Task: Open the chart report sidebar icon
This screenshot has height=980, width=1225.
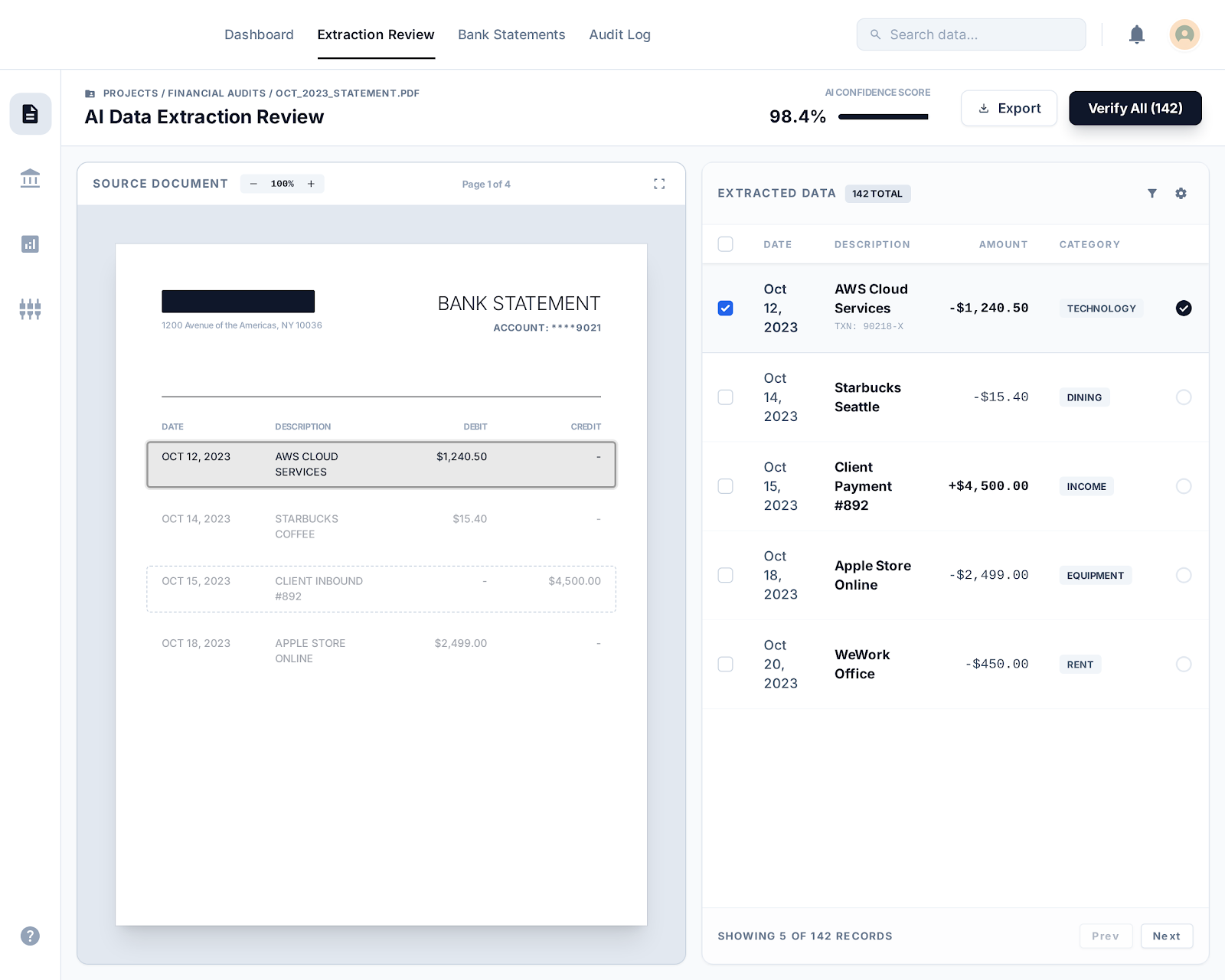Action: tap(30, 244)
